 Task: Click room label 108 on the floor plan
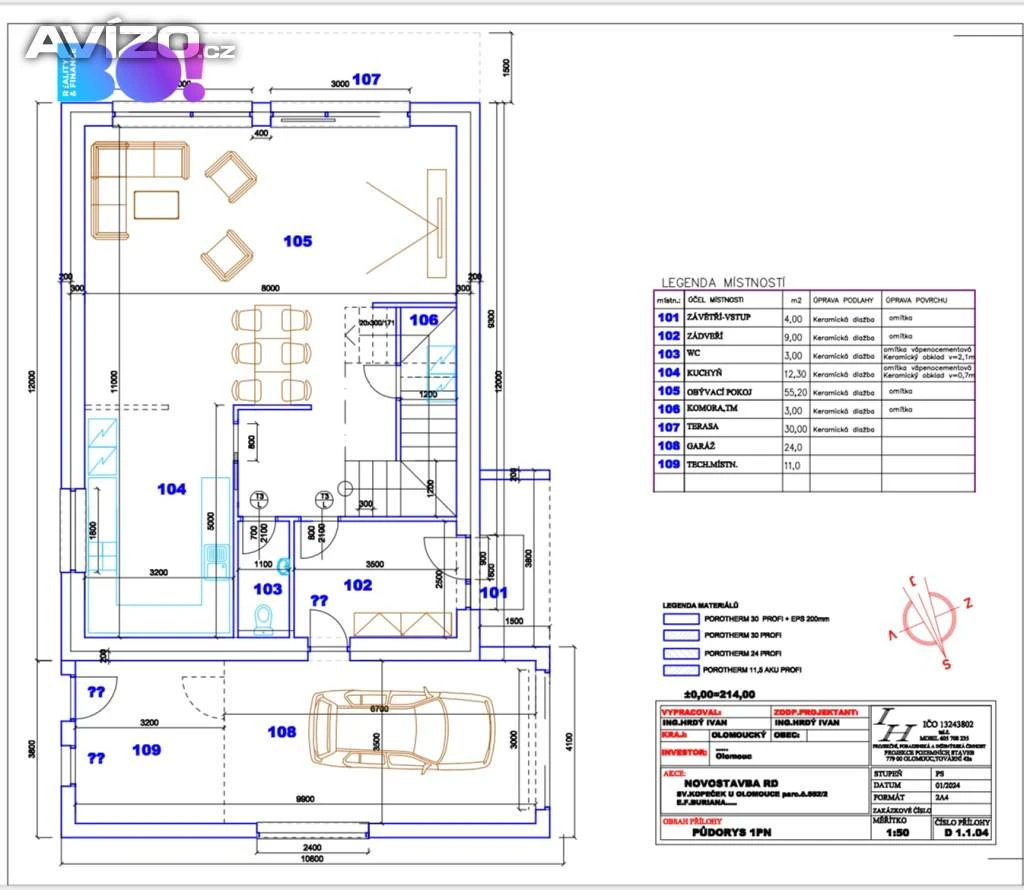point(282,732)
